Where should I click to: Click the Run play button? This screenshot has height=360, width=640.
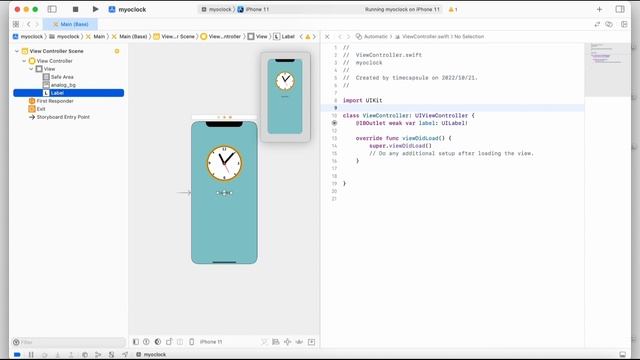pyautogui.click(x=95, y=9)
